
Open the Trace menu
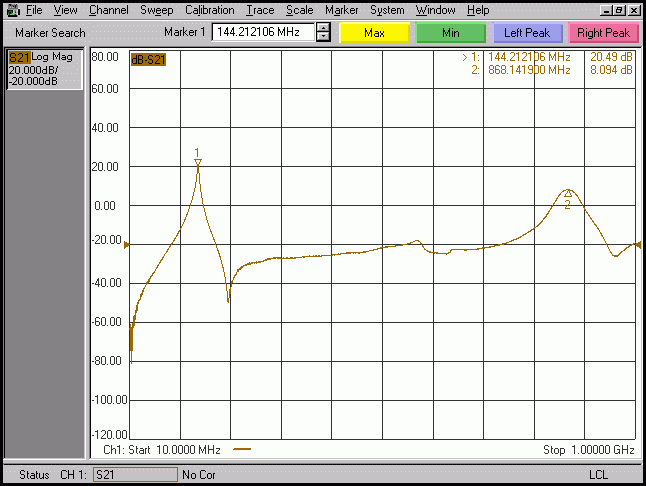tap(260, 10)
